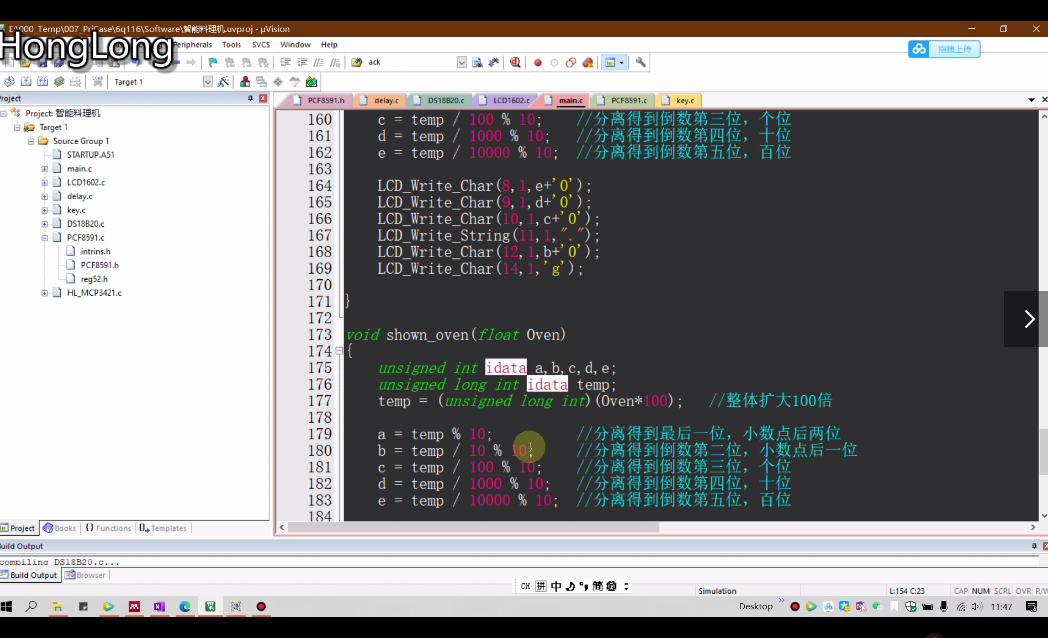Image resolution: width=1048 pixels, height=638 pixels.
Task: Open Windows taskbar search
Action: 31,607
